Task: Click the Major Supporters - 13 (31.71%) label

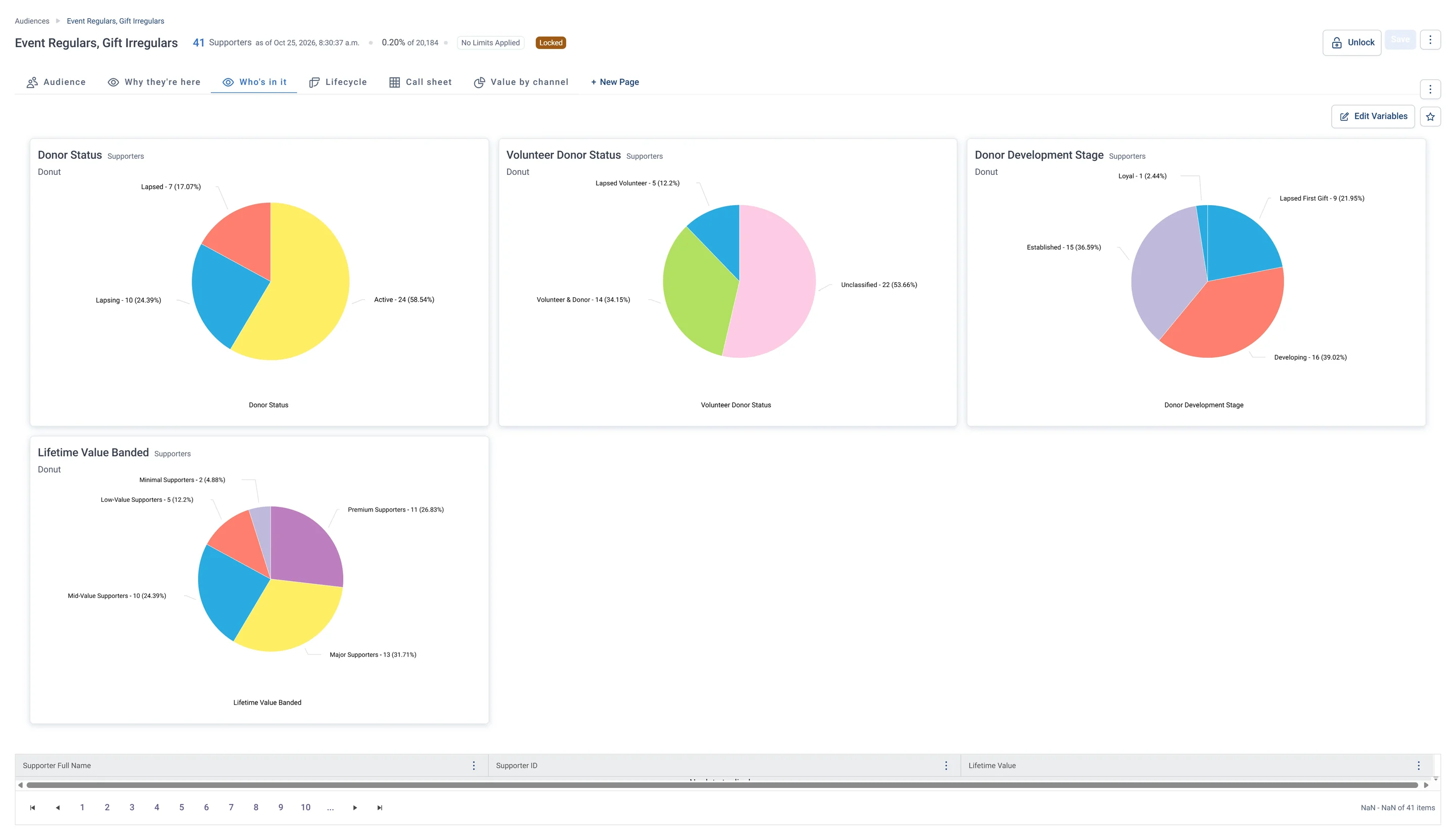Action: pyautogui.click(x=373, y=655)
